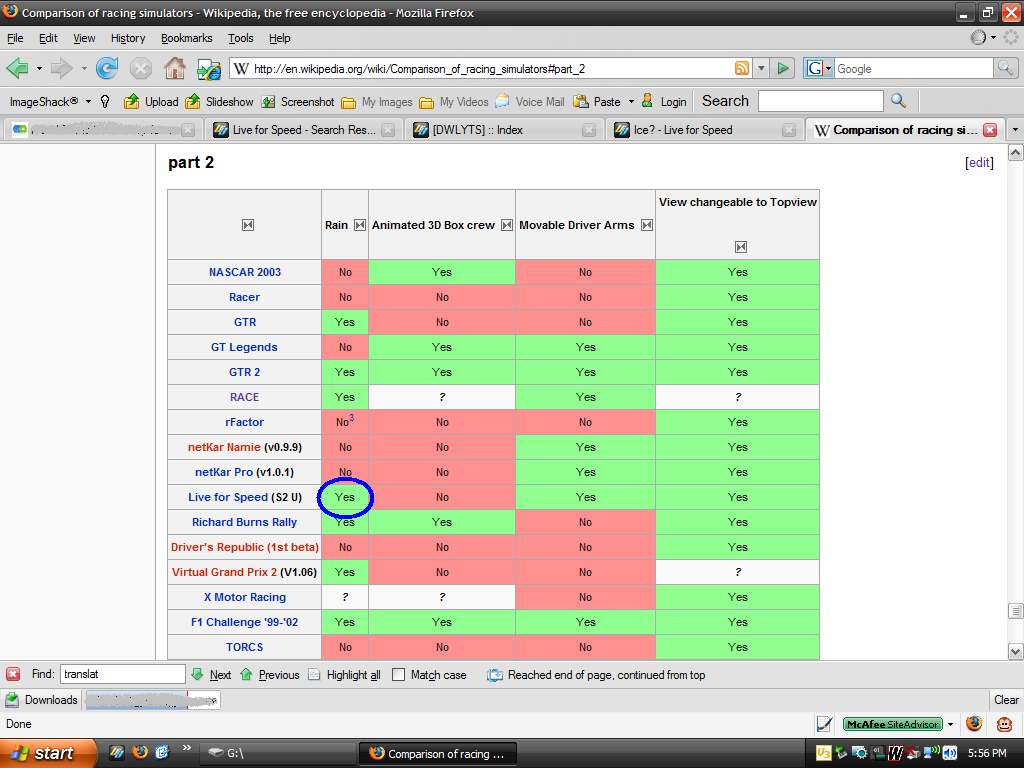Click the Google search box
This screenshot has width=1024, height=768.
913,69
